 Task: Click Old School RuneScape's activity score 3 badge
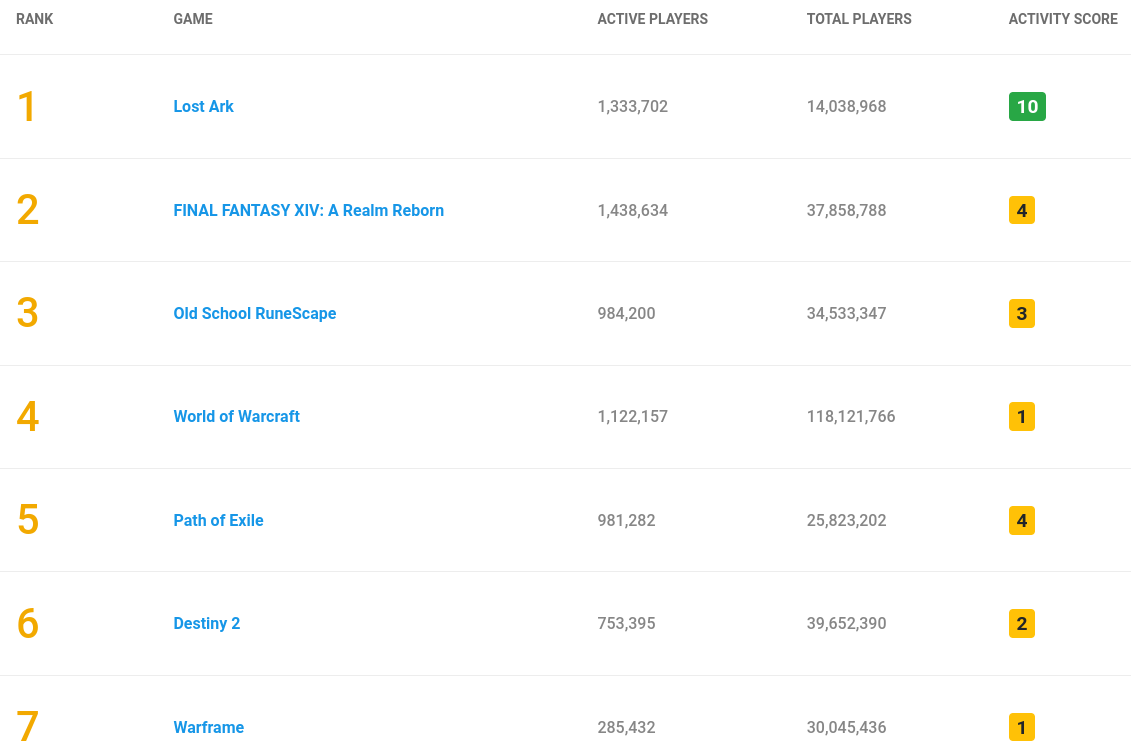pyautogui.click(x=1021, y=313)
